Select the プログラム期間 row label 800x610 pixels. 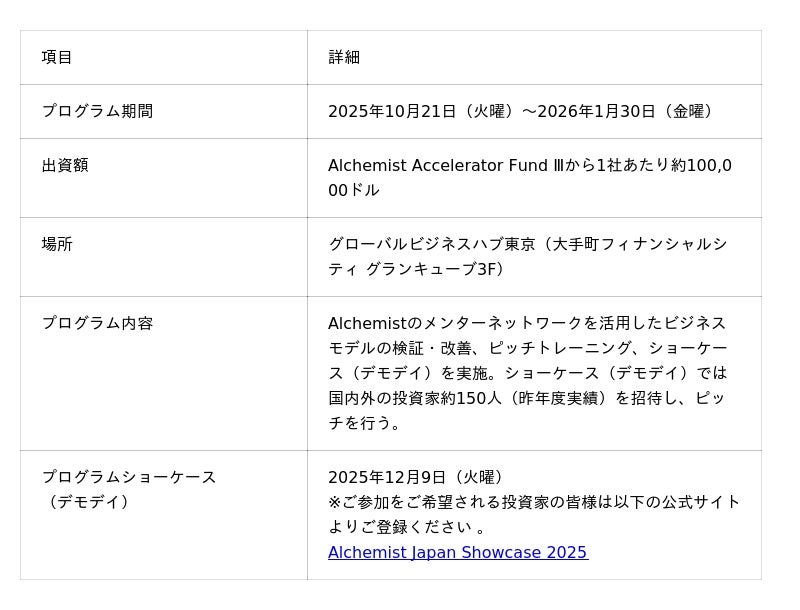97,111
